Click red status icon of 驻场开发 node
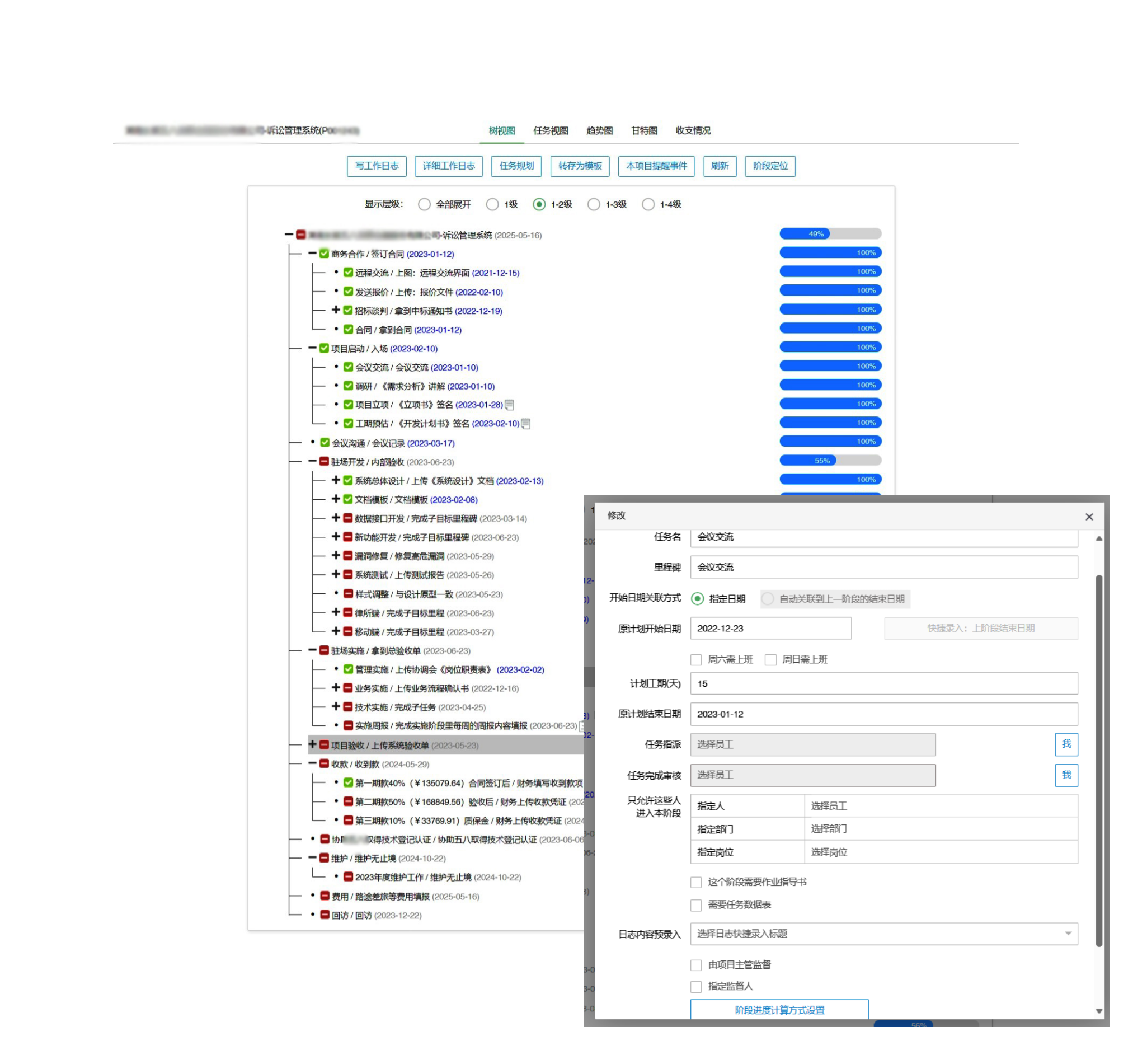 click(324, 462)
